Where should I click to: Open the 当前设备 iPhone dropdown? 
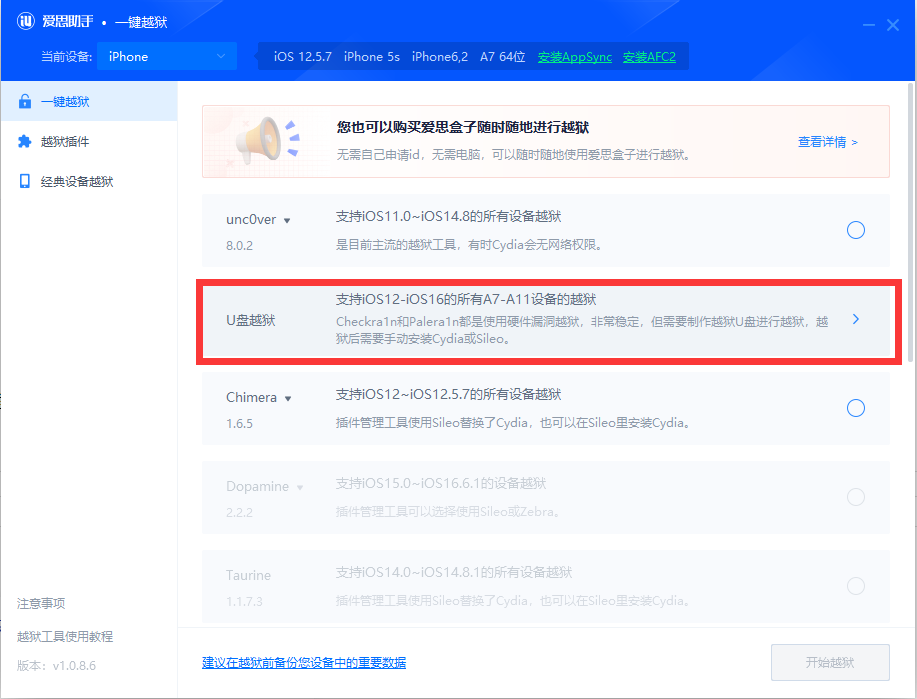(165, 56)
